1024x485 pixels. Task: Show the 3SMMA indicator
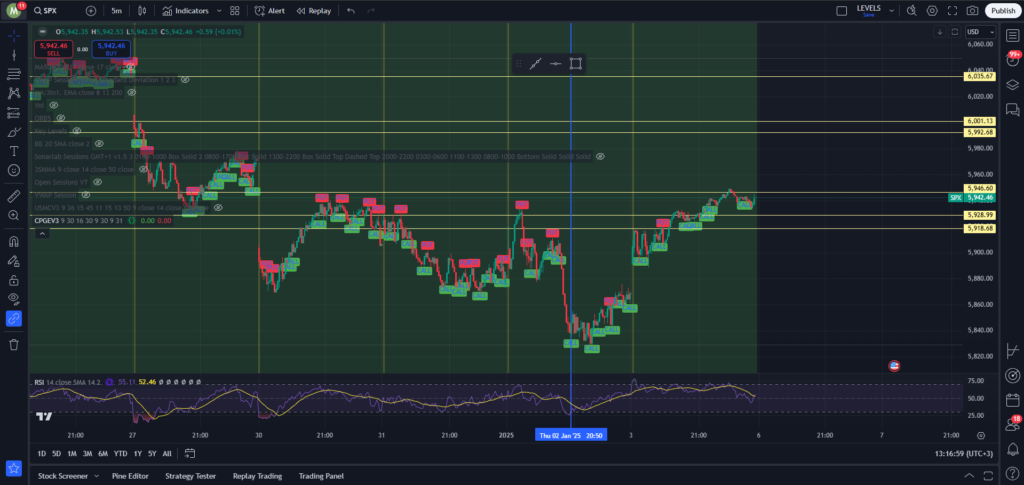(x=143, y=169)
